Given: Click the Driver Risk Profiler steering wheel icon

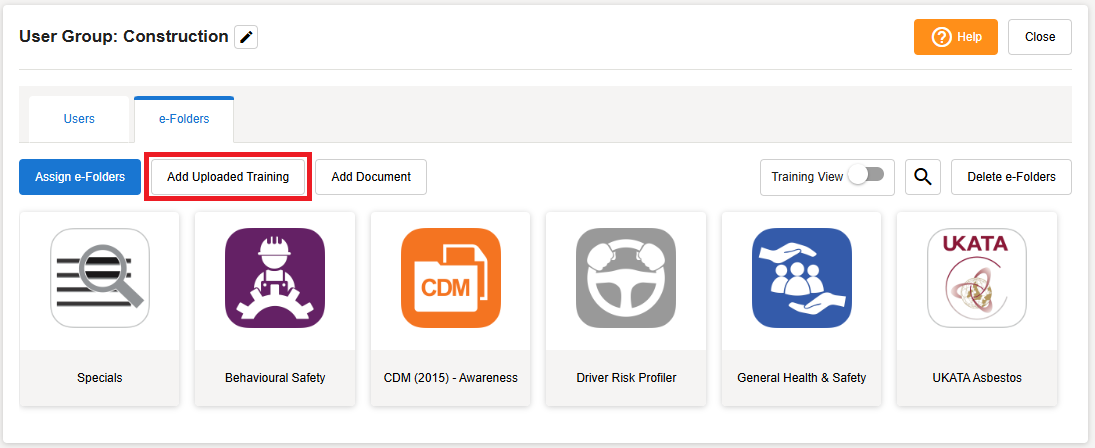Looking at the screenshot, I should [x=626, y=278].
